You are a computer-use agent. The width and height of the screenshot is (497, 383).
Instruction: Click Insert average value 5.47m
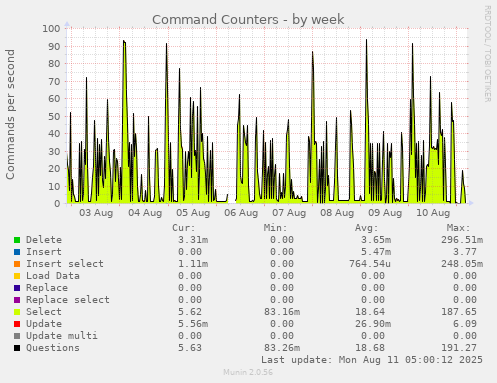click(x=376, y=252)
